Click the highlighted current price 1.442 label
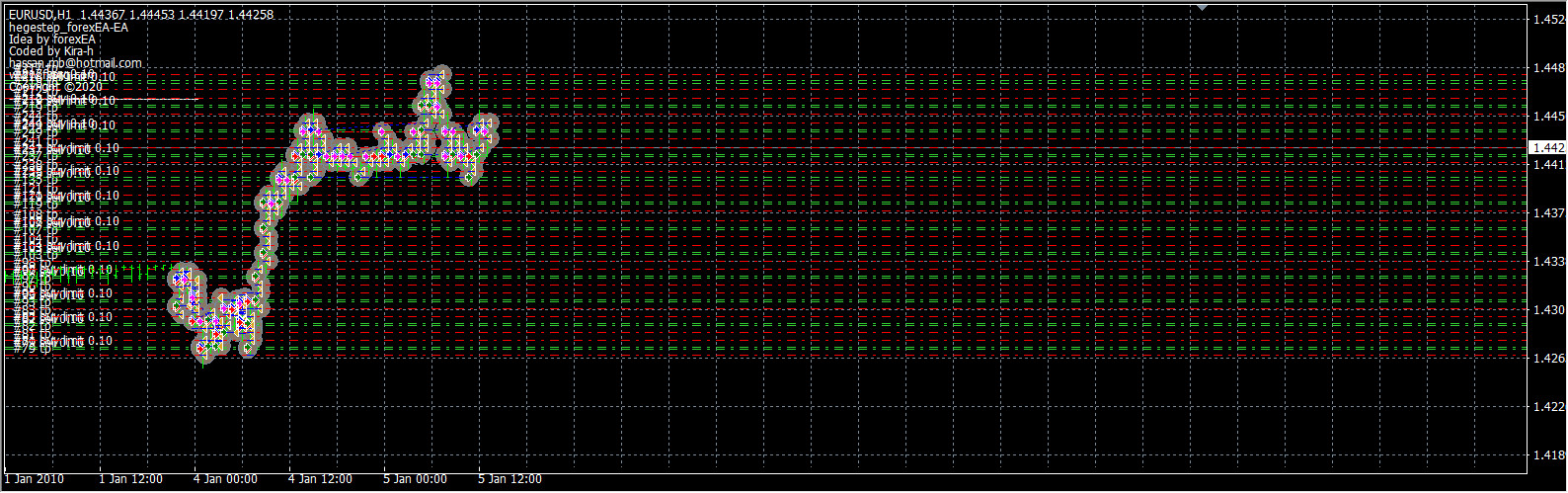This screenshot has height=493, width=1568. click(x=1546, y=147)
